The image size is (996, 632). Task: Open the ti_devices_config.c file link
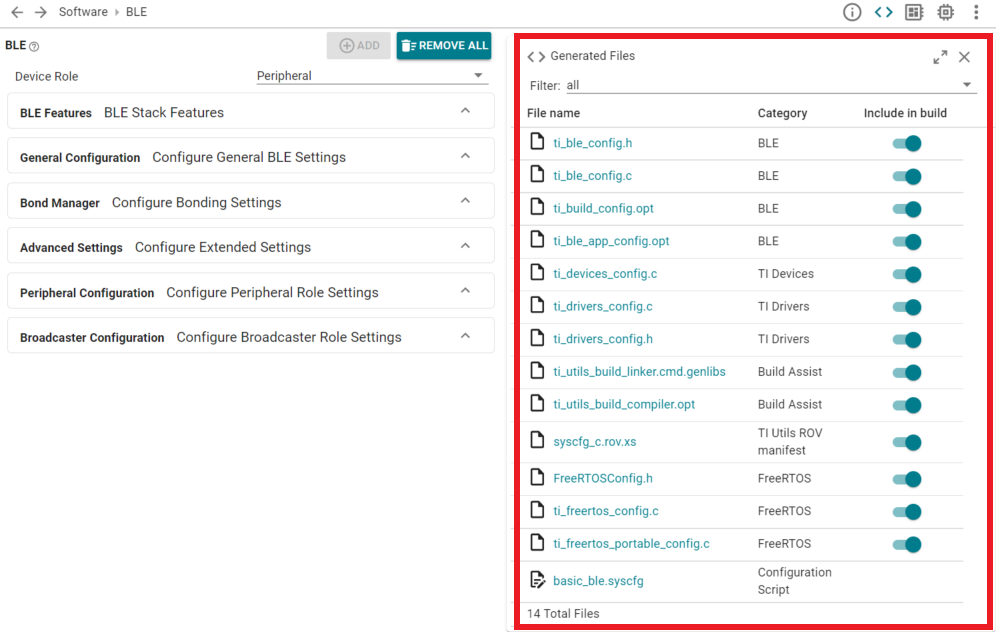[x=605, y=274]
